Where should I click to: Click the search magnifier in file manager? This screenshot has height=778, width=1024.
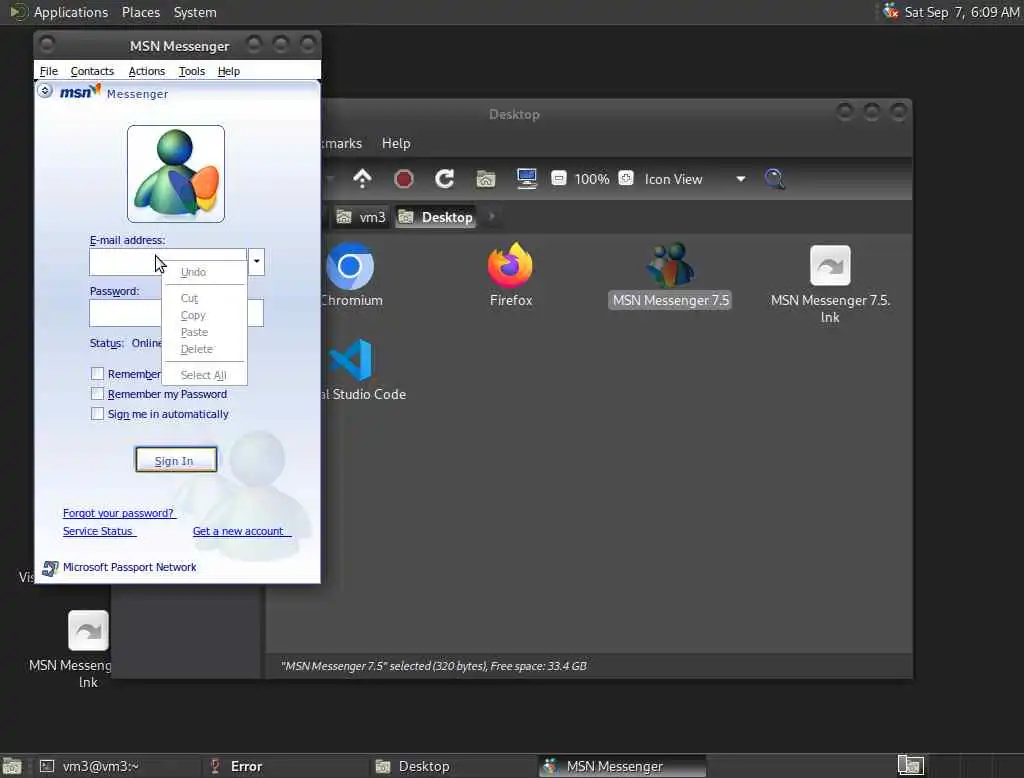(x=775, y=178)
